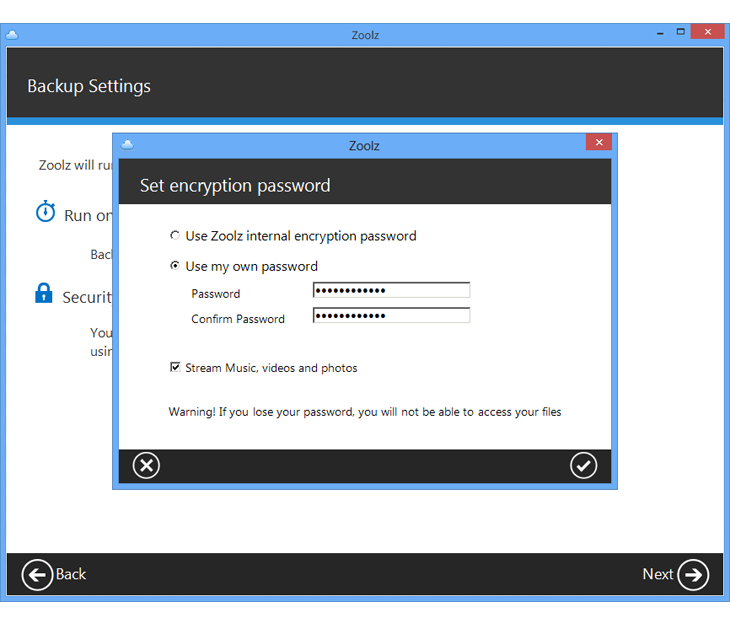This screenshot has width=730, height=625.
Task: Click the Zoolz cloud icon in the main window title bar
Action: [12, 34]
